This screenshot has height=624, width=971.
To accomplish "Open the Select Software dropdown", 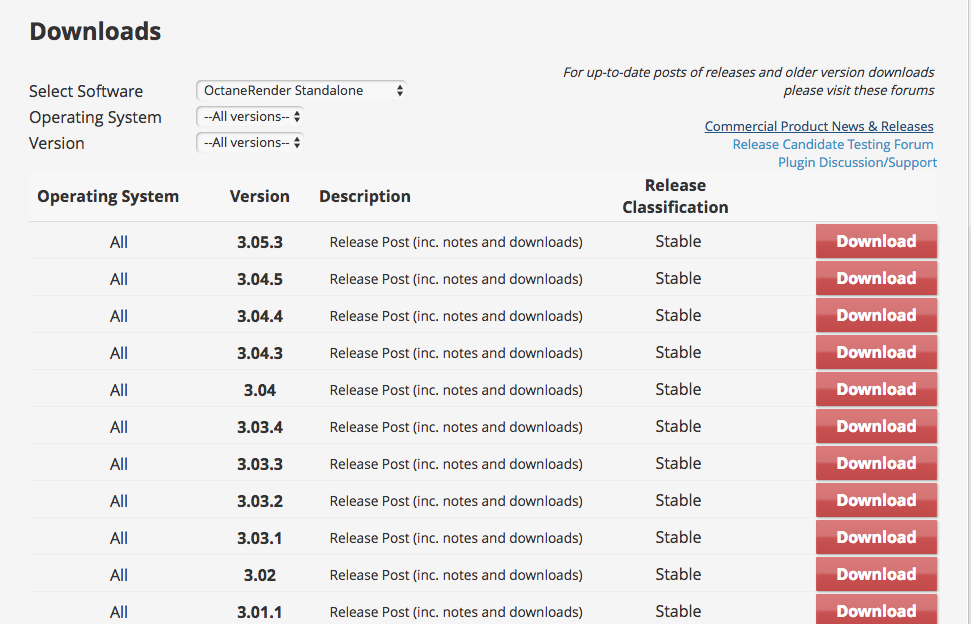I will click(301, 91).
